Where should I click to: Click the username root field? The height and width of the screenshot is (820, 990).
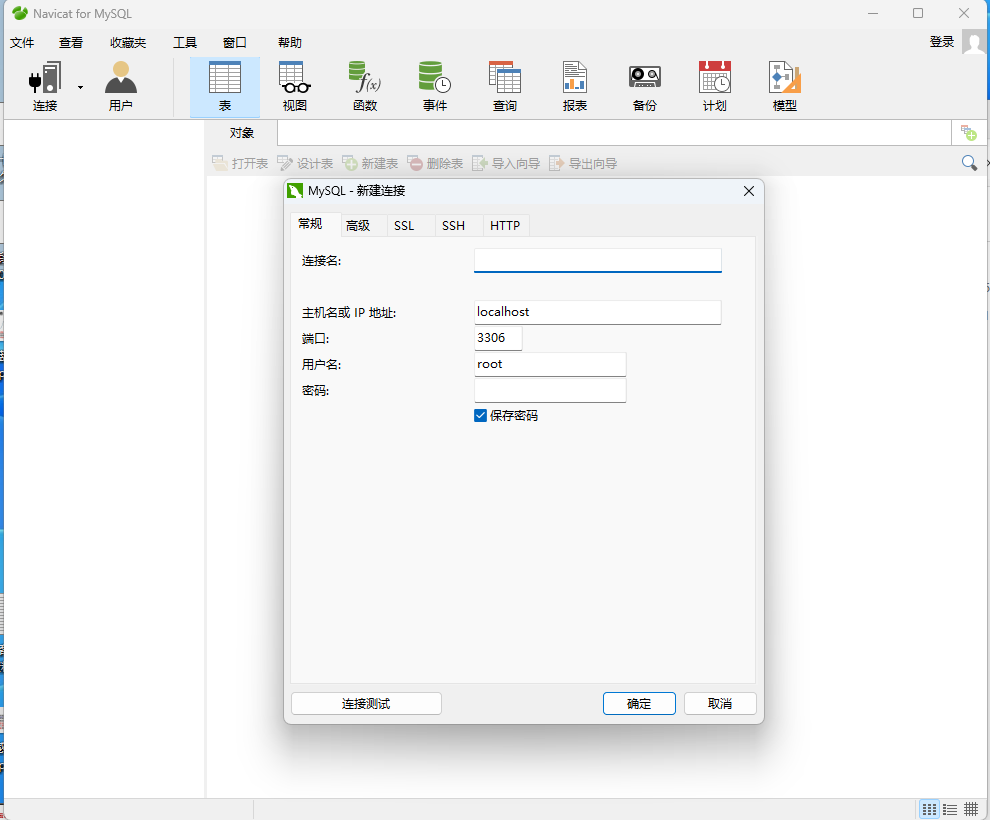(550, 364)
